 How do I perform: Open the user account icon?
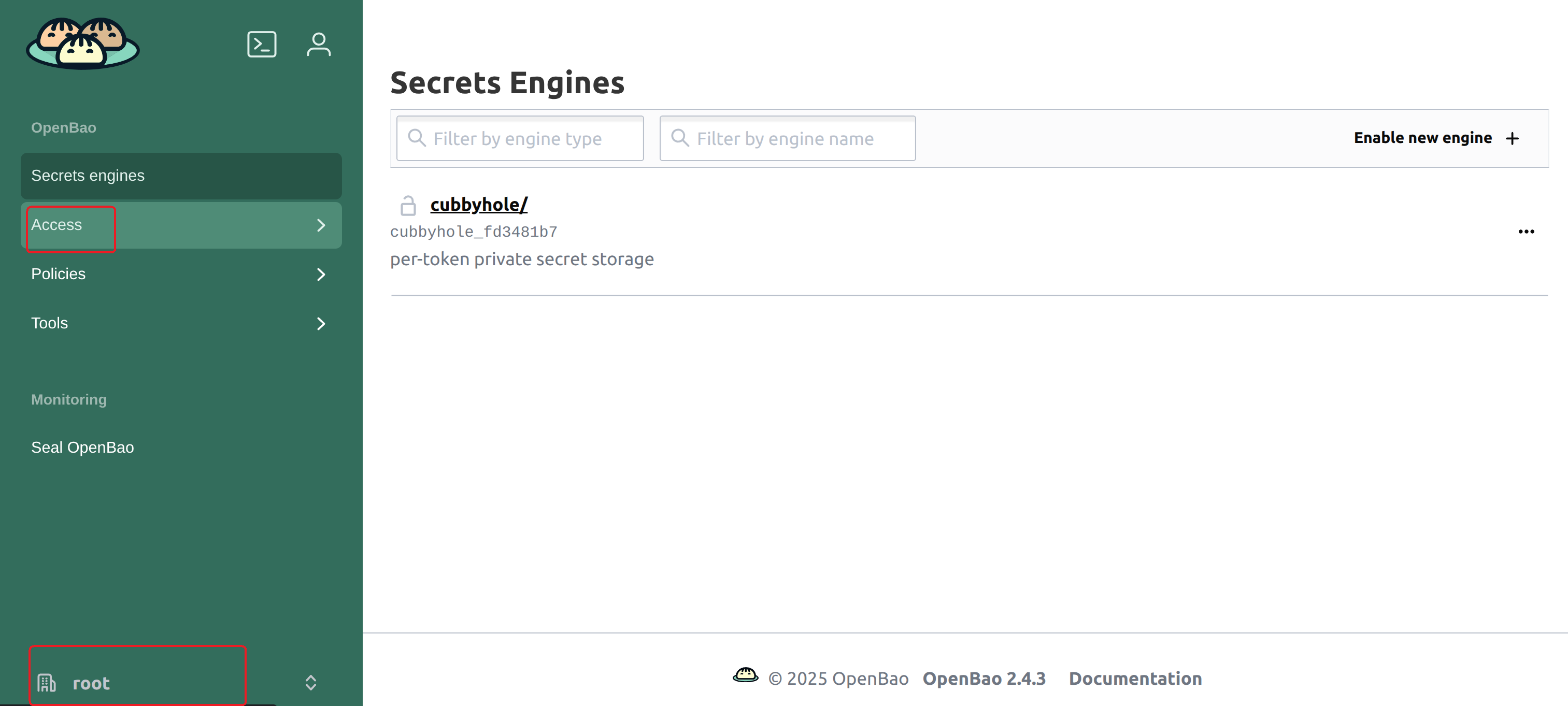[x=318, y=44]
